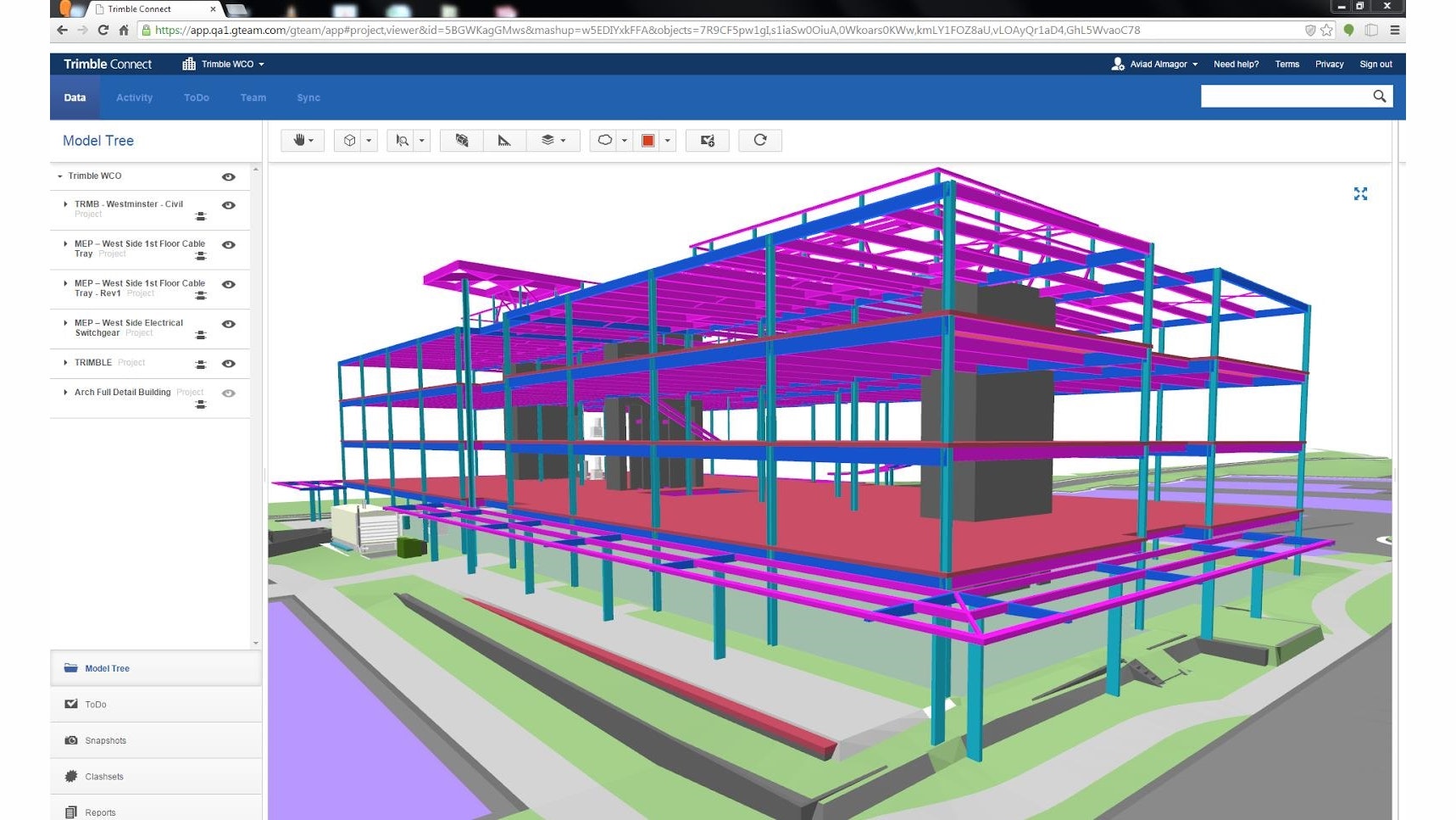This screenshot has height=820, width=1456.
Task: Click the TRMB Westminster Civil alignment icon
Action: (x=201, y=216)
